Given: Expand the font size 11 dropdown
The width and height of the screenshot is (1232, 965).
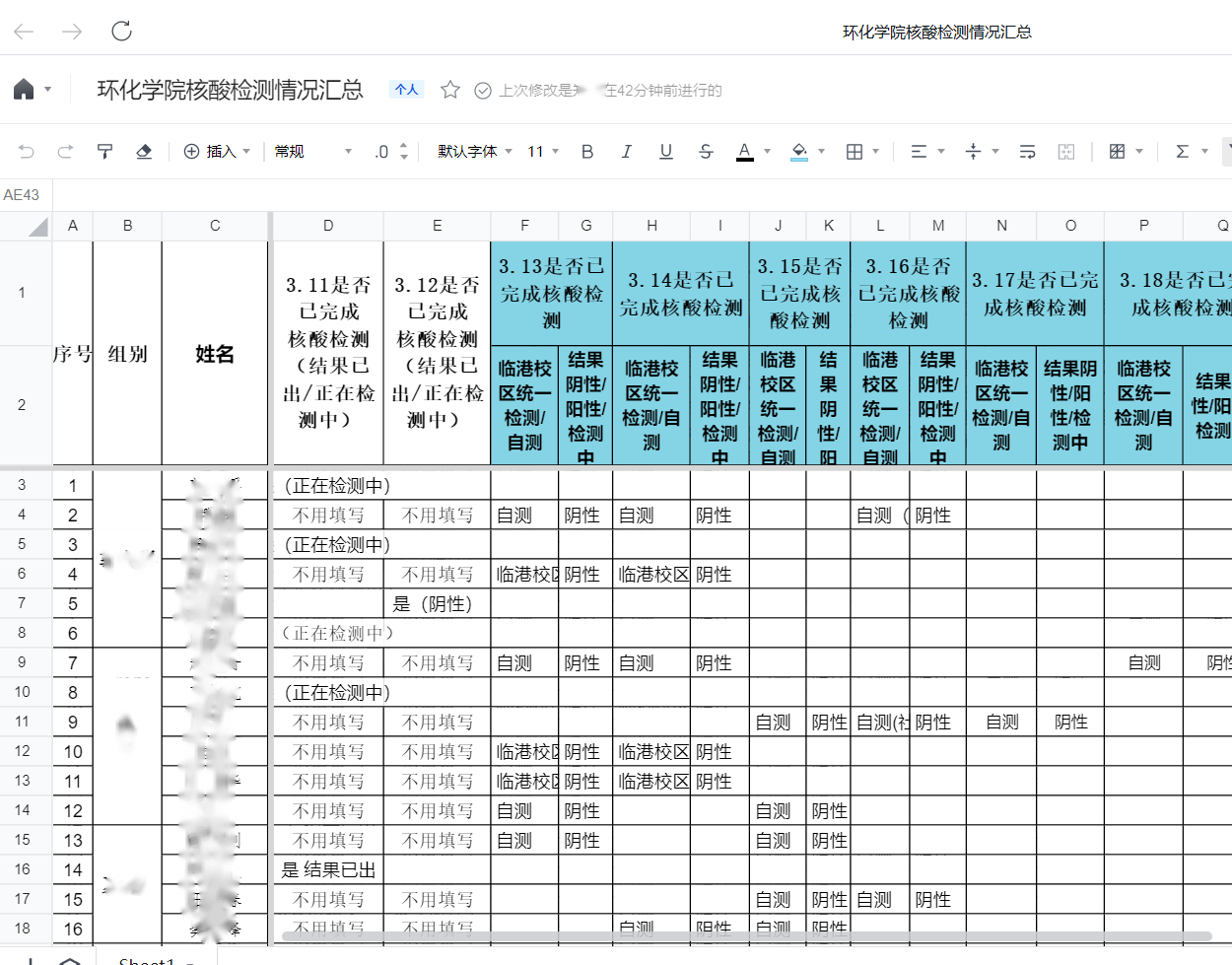Looking at the screenshot, I should click(x=543, y=151).
